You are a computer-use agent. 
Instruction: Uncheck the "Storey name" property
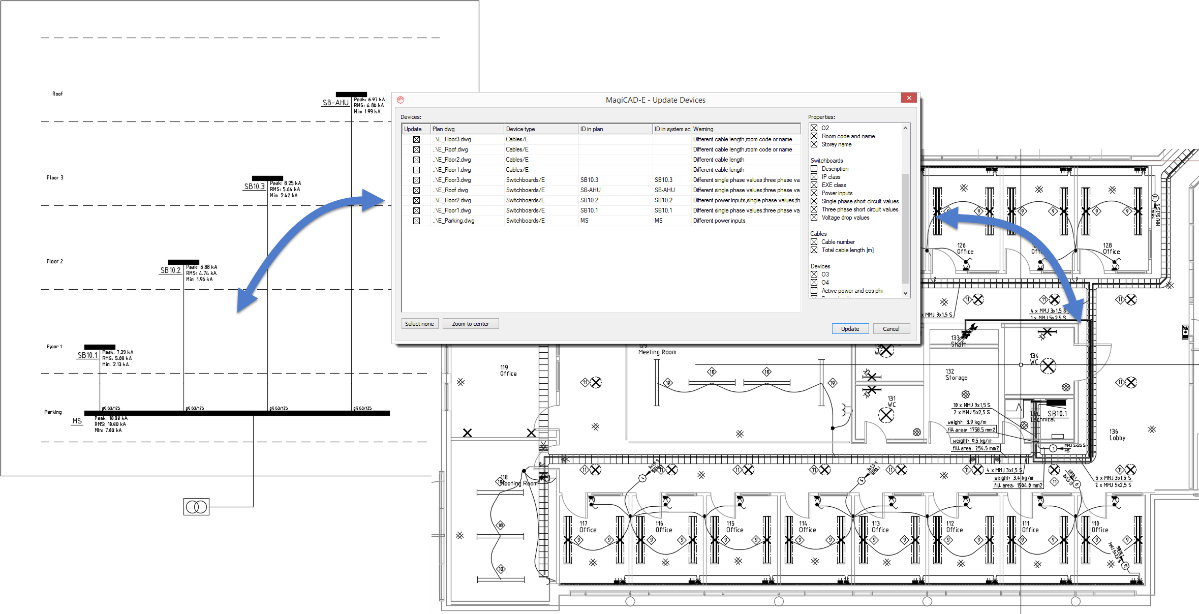coord(813,144)
